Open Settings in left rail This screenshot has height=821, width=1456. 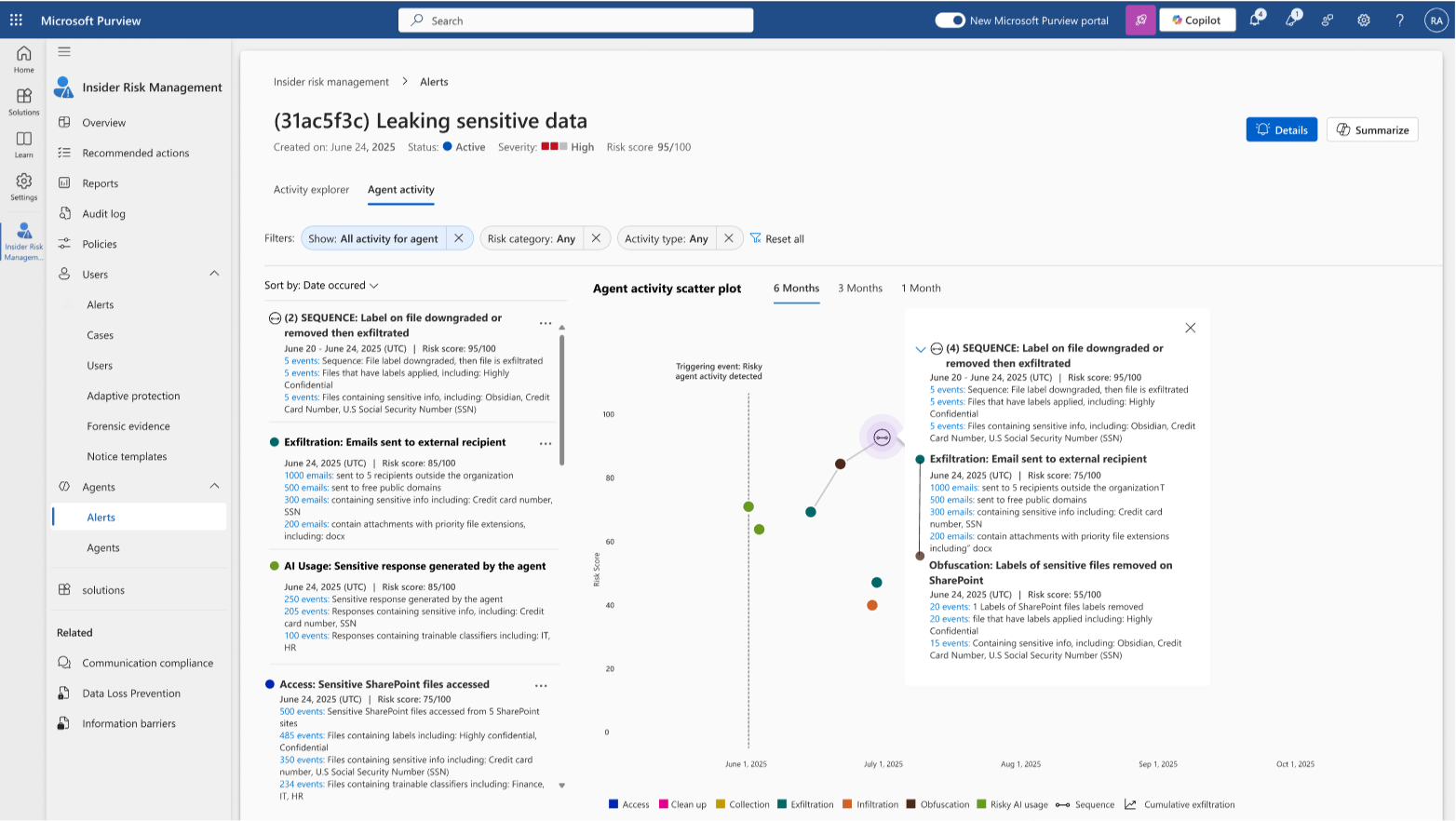point(24,187)
